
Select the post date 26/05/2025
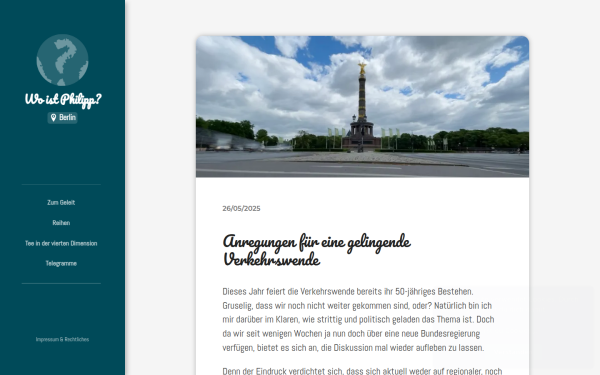(241, 209)
